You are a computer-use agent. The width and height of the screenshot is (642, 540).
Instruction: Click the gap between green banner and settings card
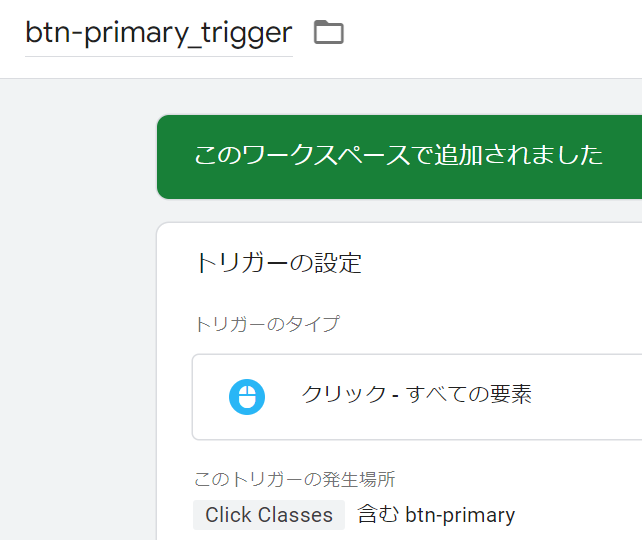[400, 211]
